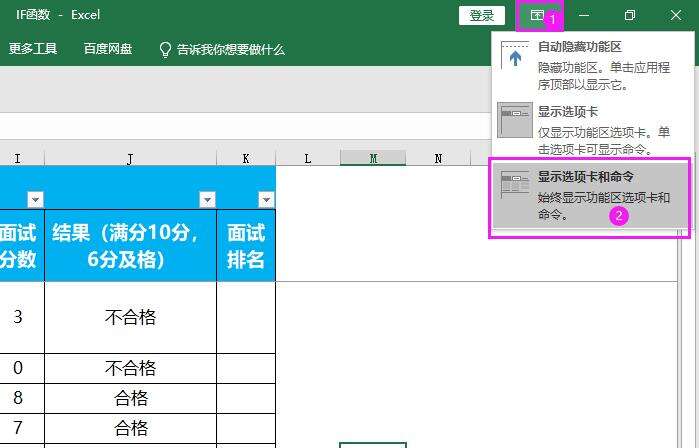The width and height of the screenshot is (699, 448).
Task: Select 不合格 cell beside score 3
Action: click(x=130, y=317)
